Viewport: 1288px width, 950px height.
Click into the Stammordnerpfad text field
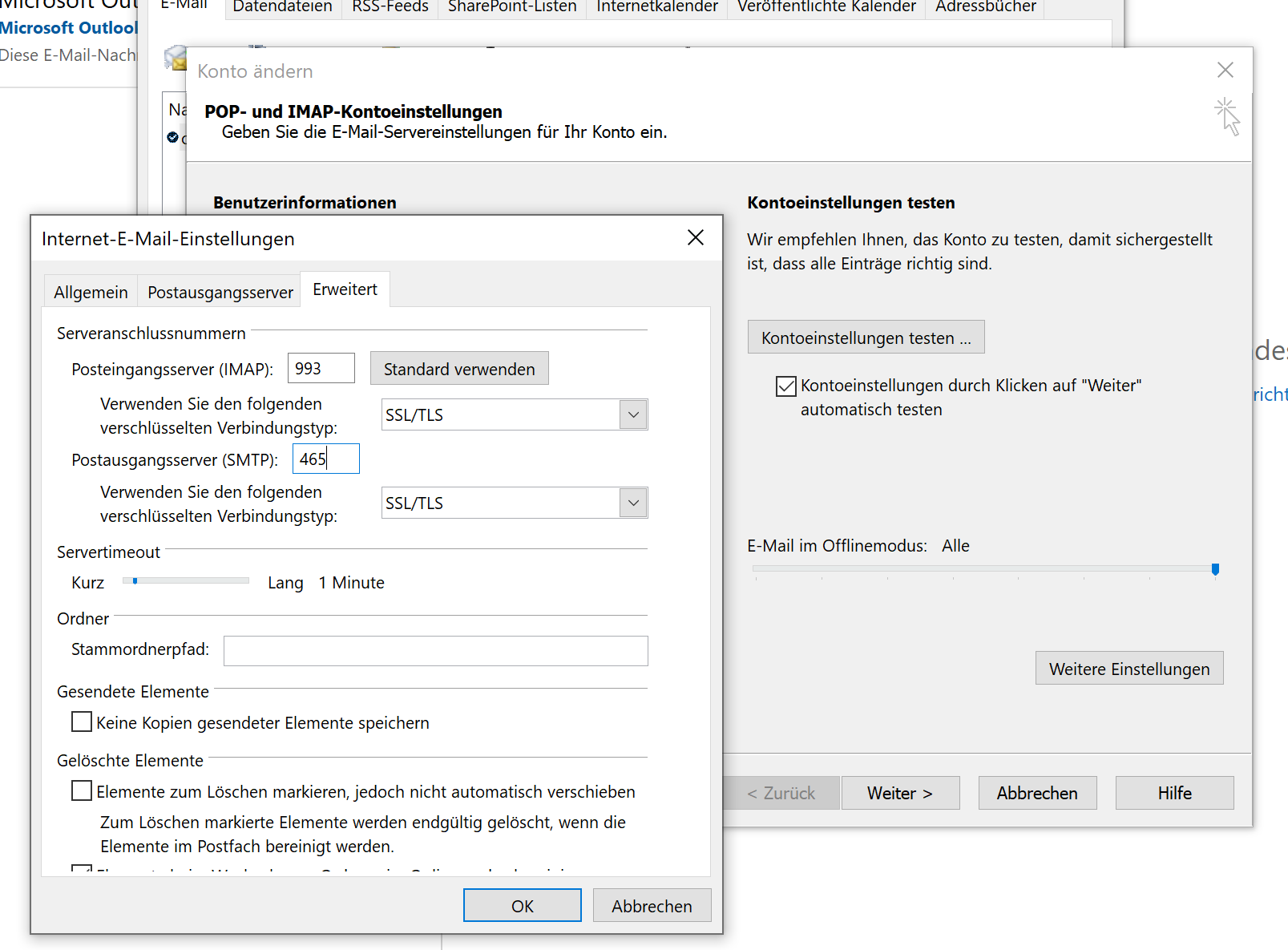(x=435, y=651)
